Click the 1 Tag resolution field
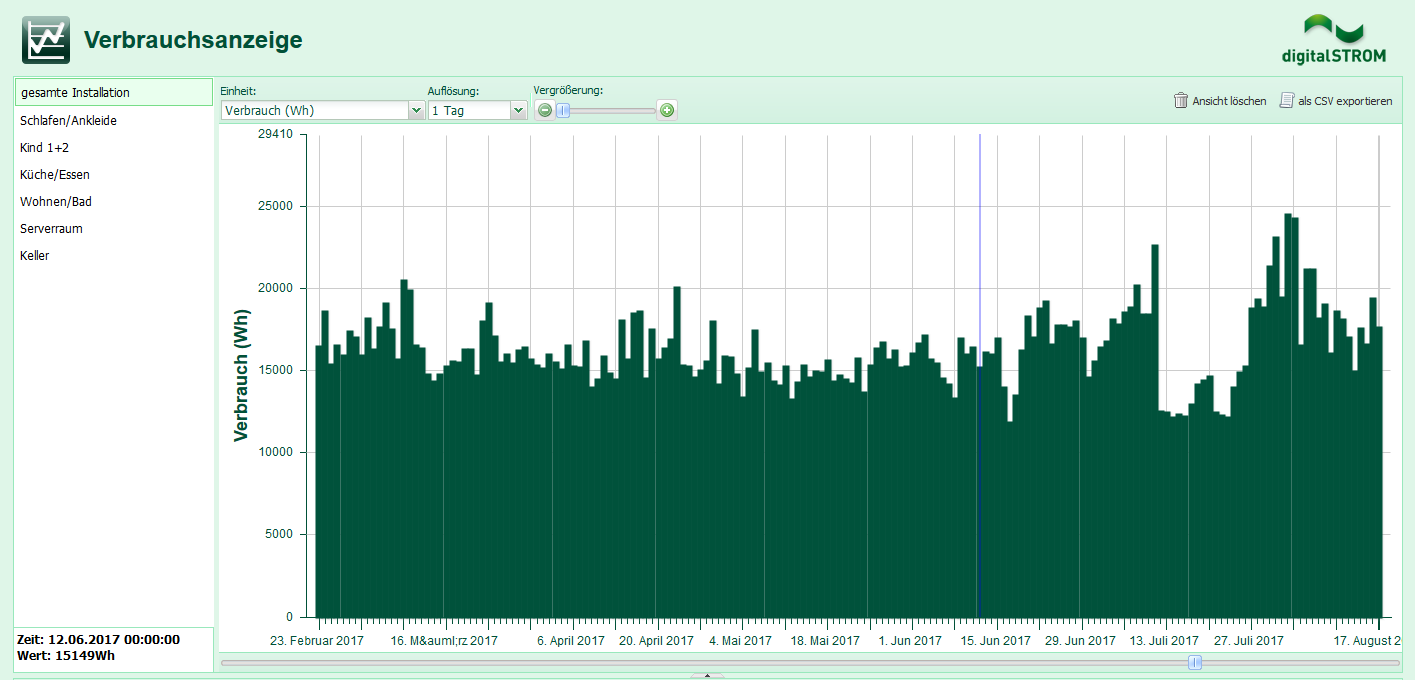The height and width of the screenshot is (680, 1415). pos(469,111)
